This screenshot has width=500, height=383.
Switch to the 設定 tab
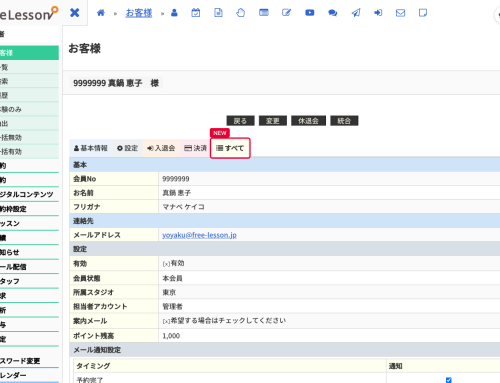pos(127,148)
